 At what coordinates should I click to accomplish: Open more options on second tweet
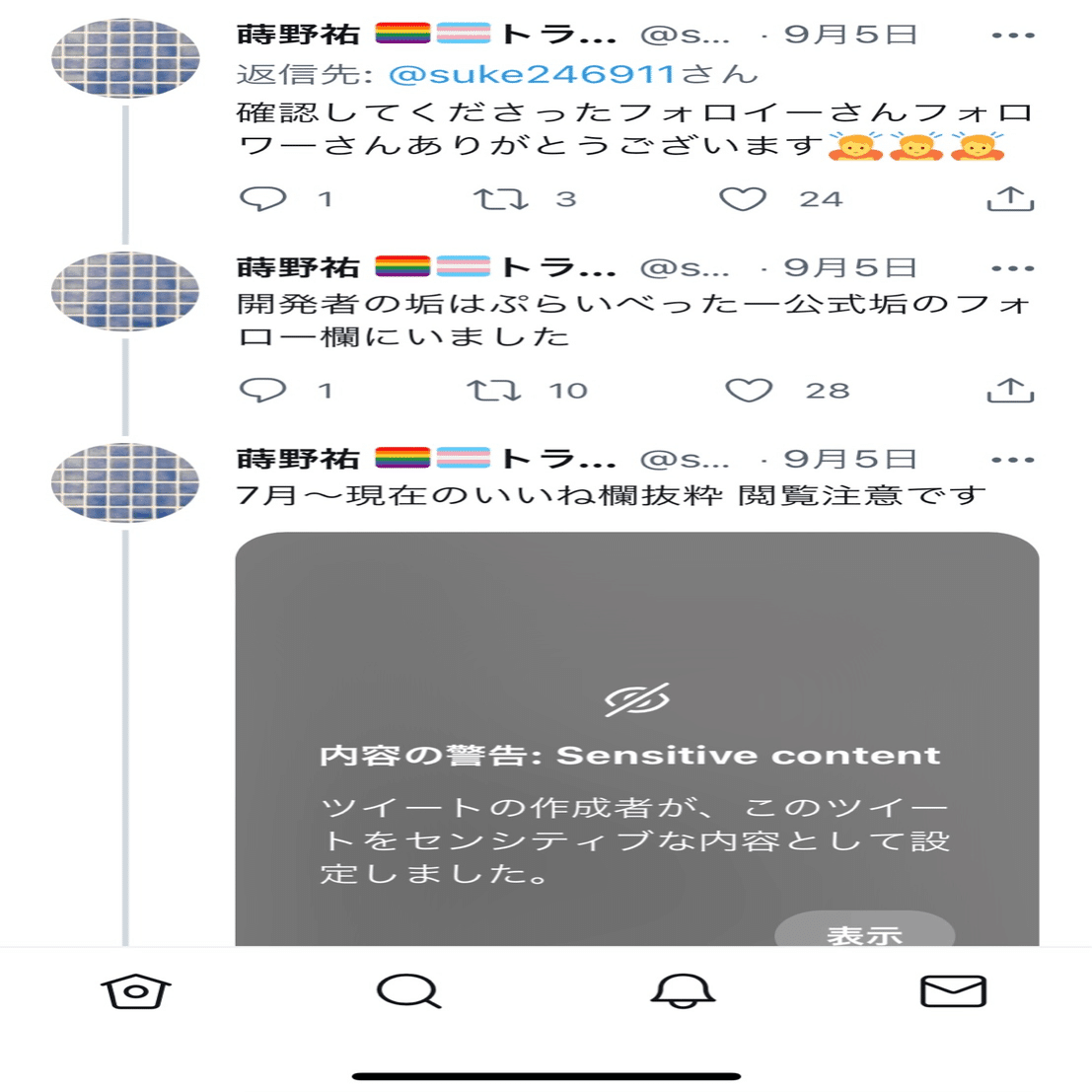pos(1013,268)
